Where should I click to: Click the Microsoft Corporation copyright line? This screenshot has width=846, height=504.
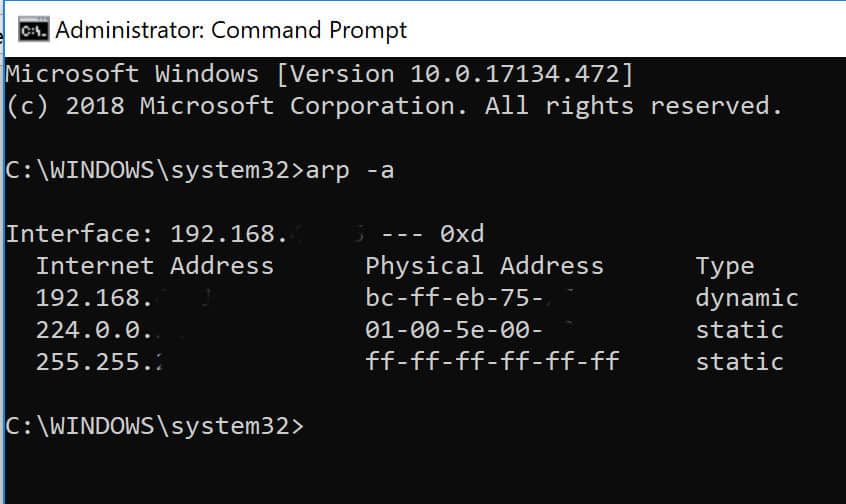pos(394,106)
